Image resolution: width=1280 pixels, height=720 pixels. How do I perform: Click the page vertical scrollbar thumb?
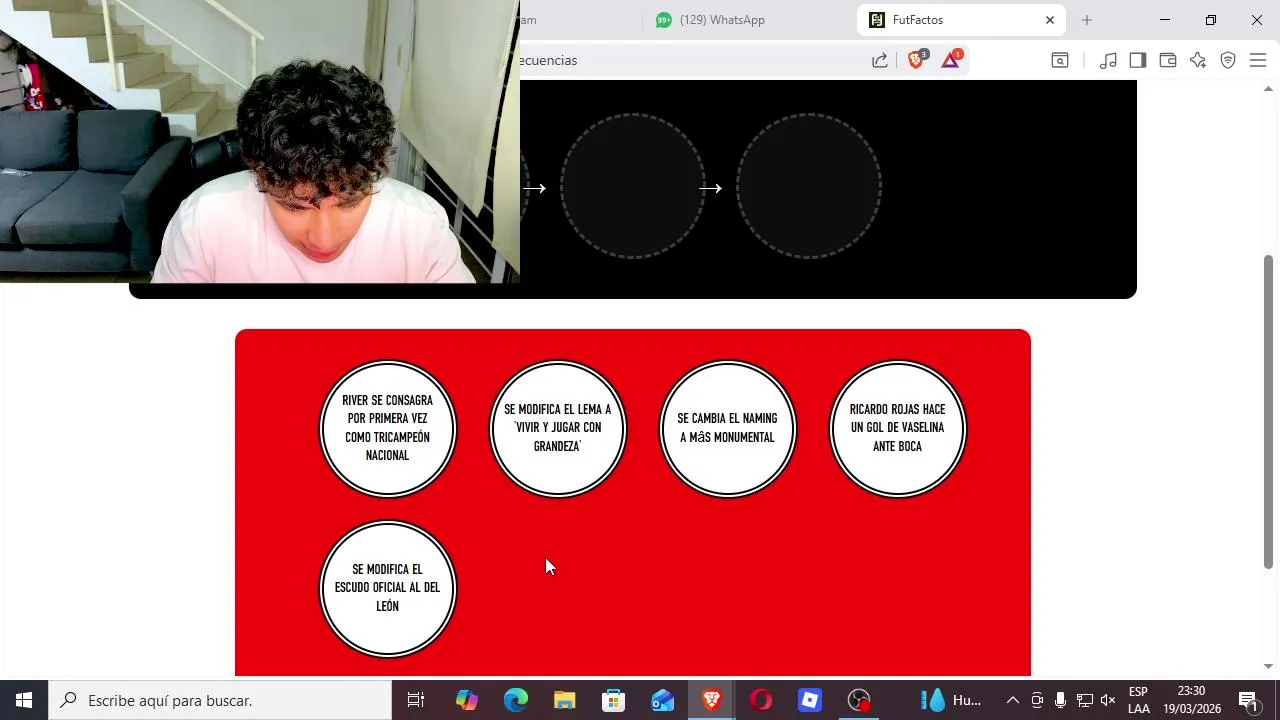click(1268, 412)
